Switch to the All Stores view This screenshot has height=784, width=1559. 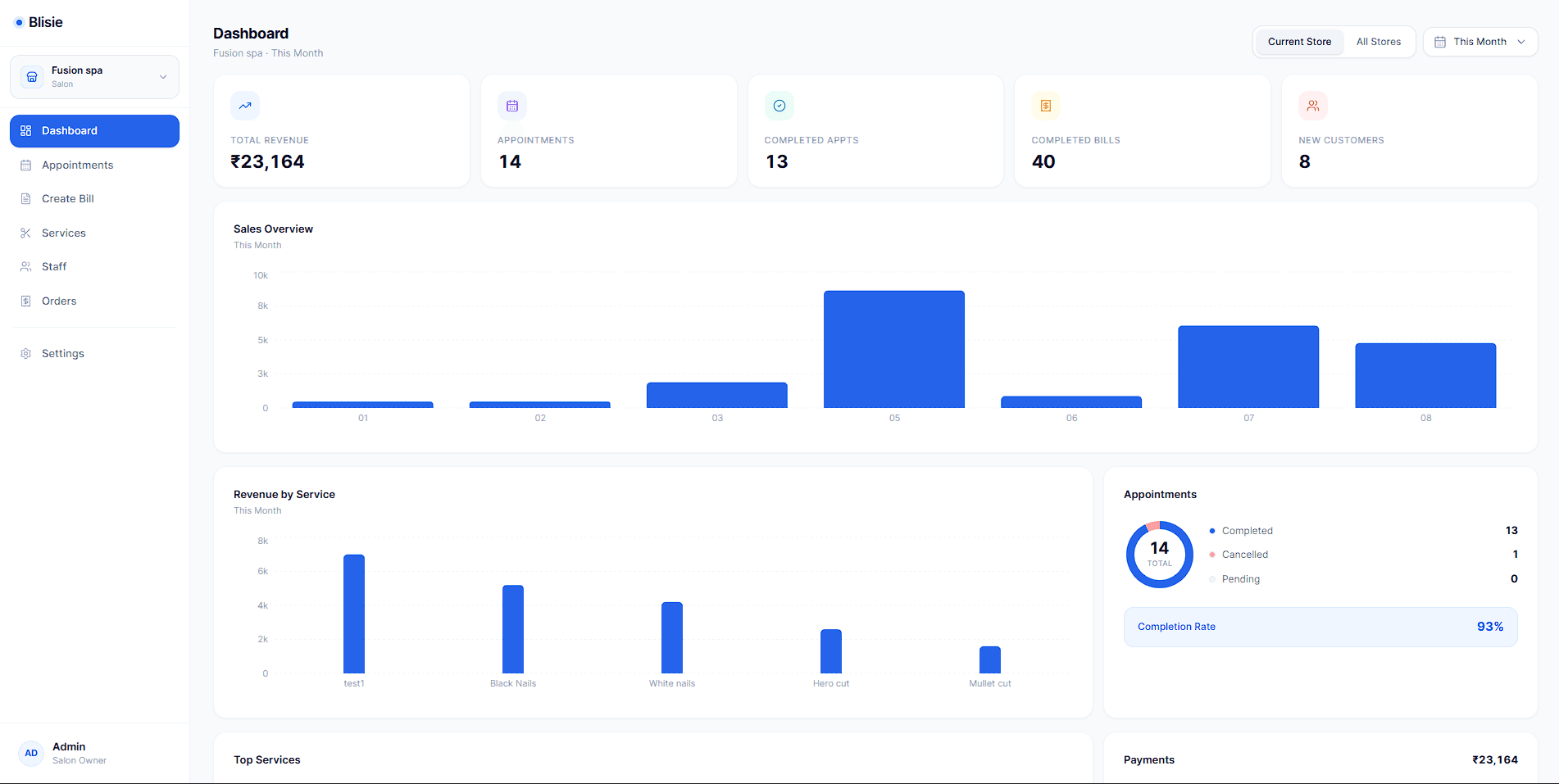point(1378,41)
